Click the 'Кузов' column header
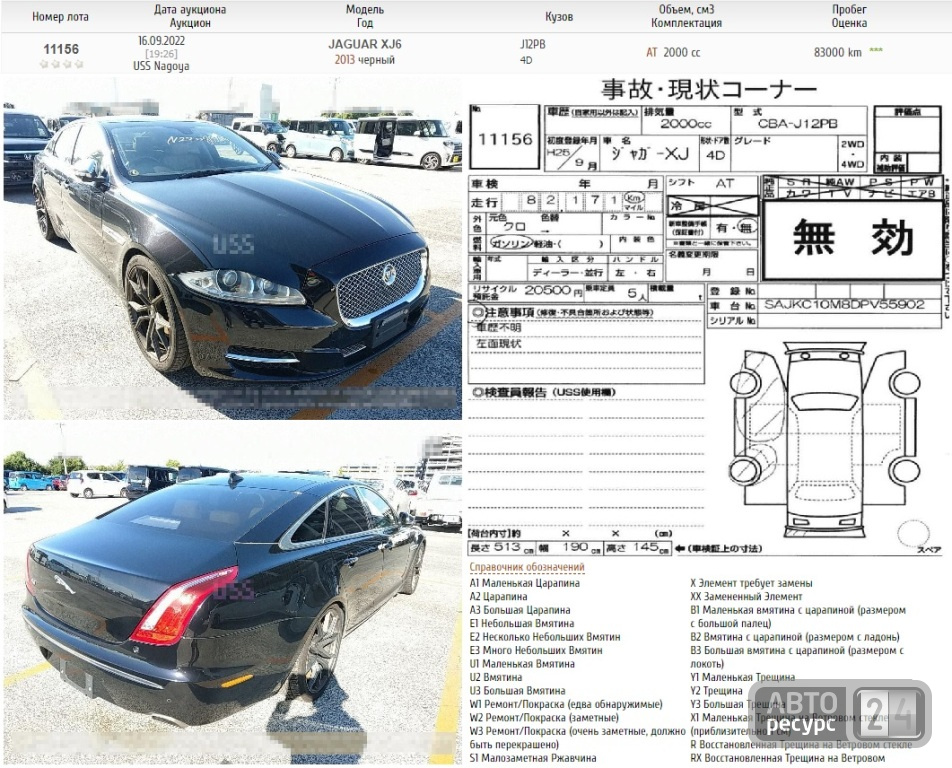Viewport: 952px width, 768px height. pyautogui.click(x=559, y=16)
